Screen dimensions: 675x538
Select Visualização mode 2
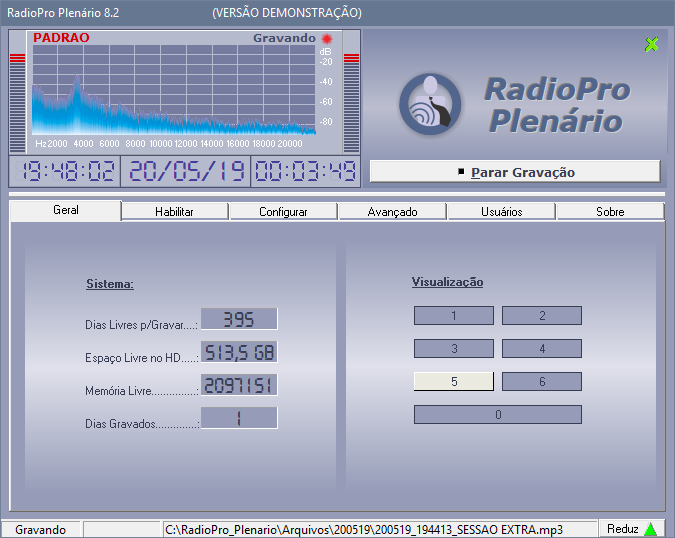tap(542, 316)
